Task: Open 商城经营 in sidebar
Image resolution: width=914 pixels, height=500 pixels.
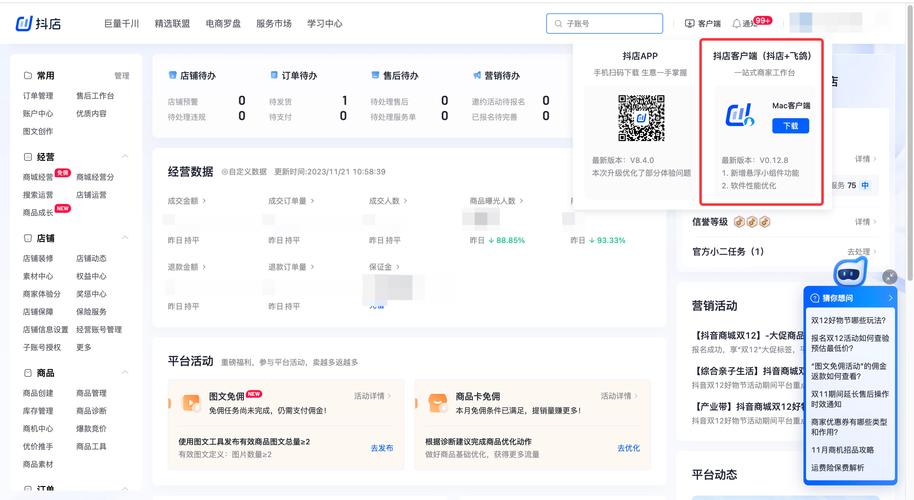Action: pyautogui.click(x=38, y=177)
